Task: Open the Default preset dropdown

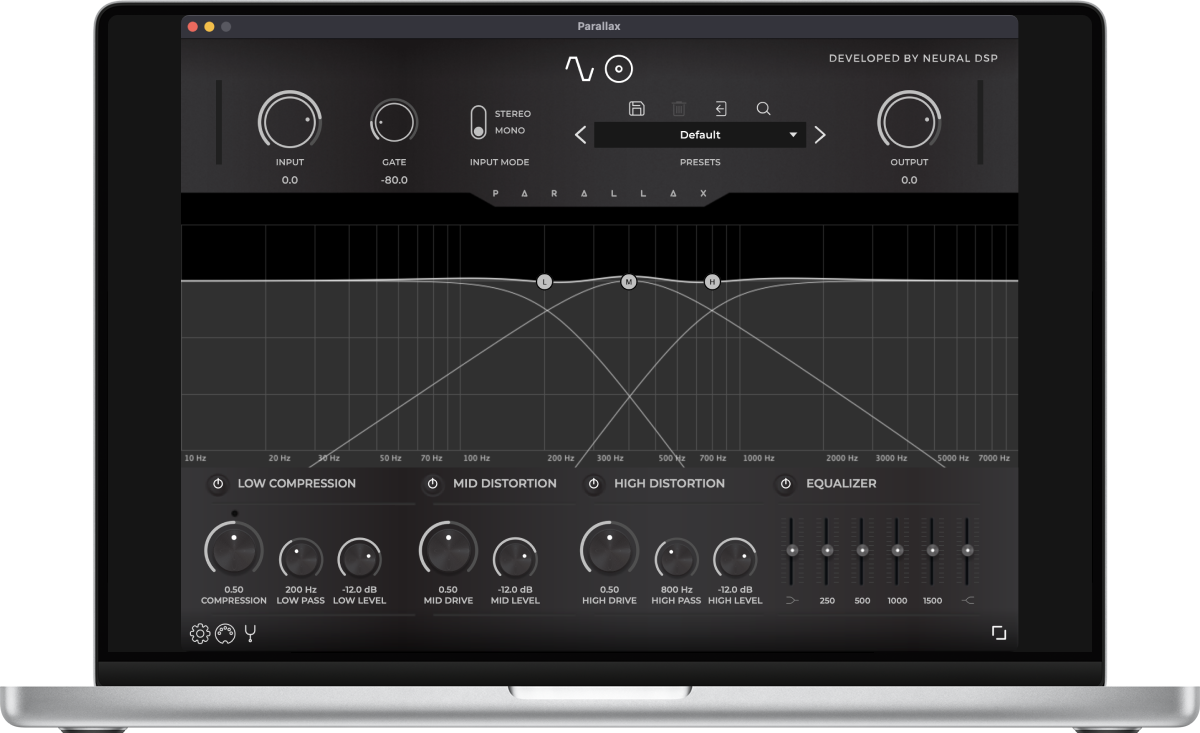Action: [x=700, y=135]
